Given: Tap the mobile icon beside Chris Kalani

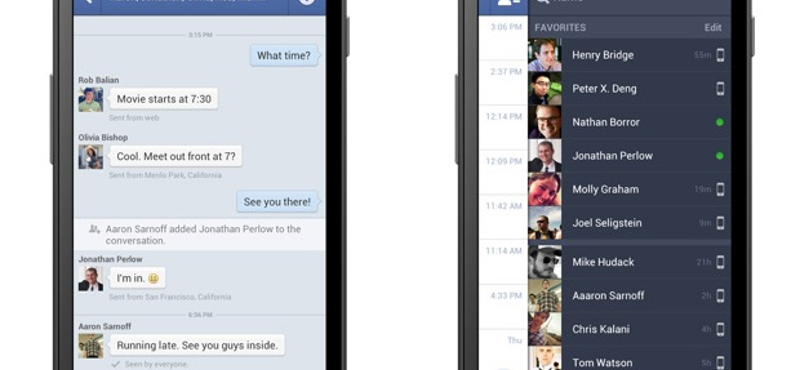Looking at the screenshot, I should click(720, 330).
